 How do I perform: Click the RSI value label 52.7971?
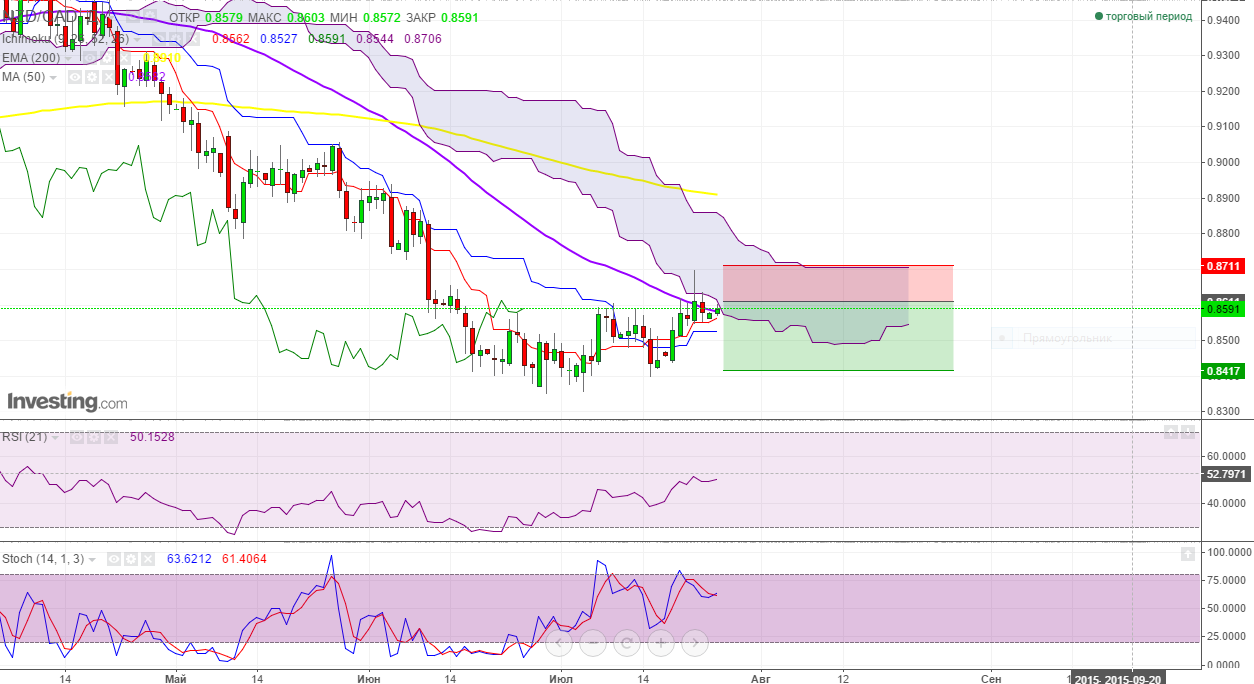[1225, 474]
